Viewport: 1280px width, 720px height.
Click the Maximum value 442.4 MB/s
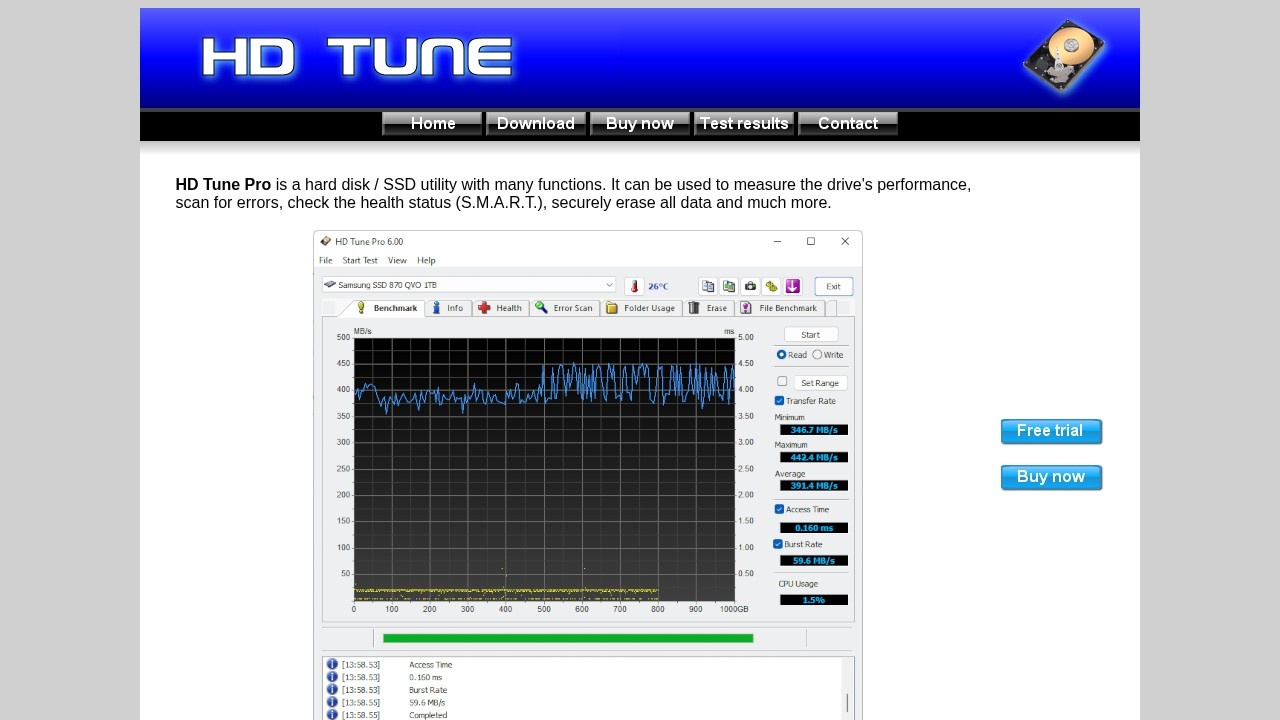814,458
